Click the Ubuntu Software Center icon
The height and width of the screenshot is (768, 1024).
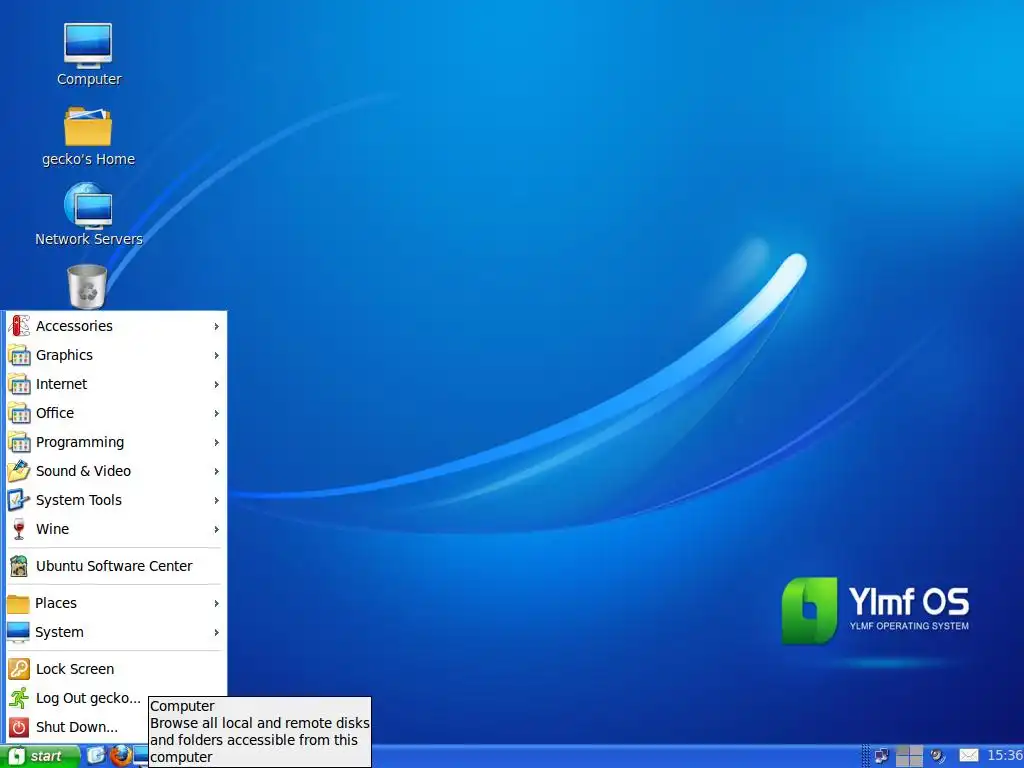click(x=19, y=566)
